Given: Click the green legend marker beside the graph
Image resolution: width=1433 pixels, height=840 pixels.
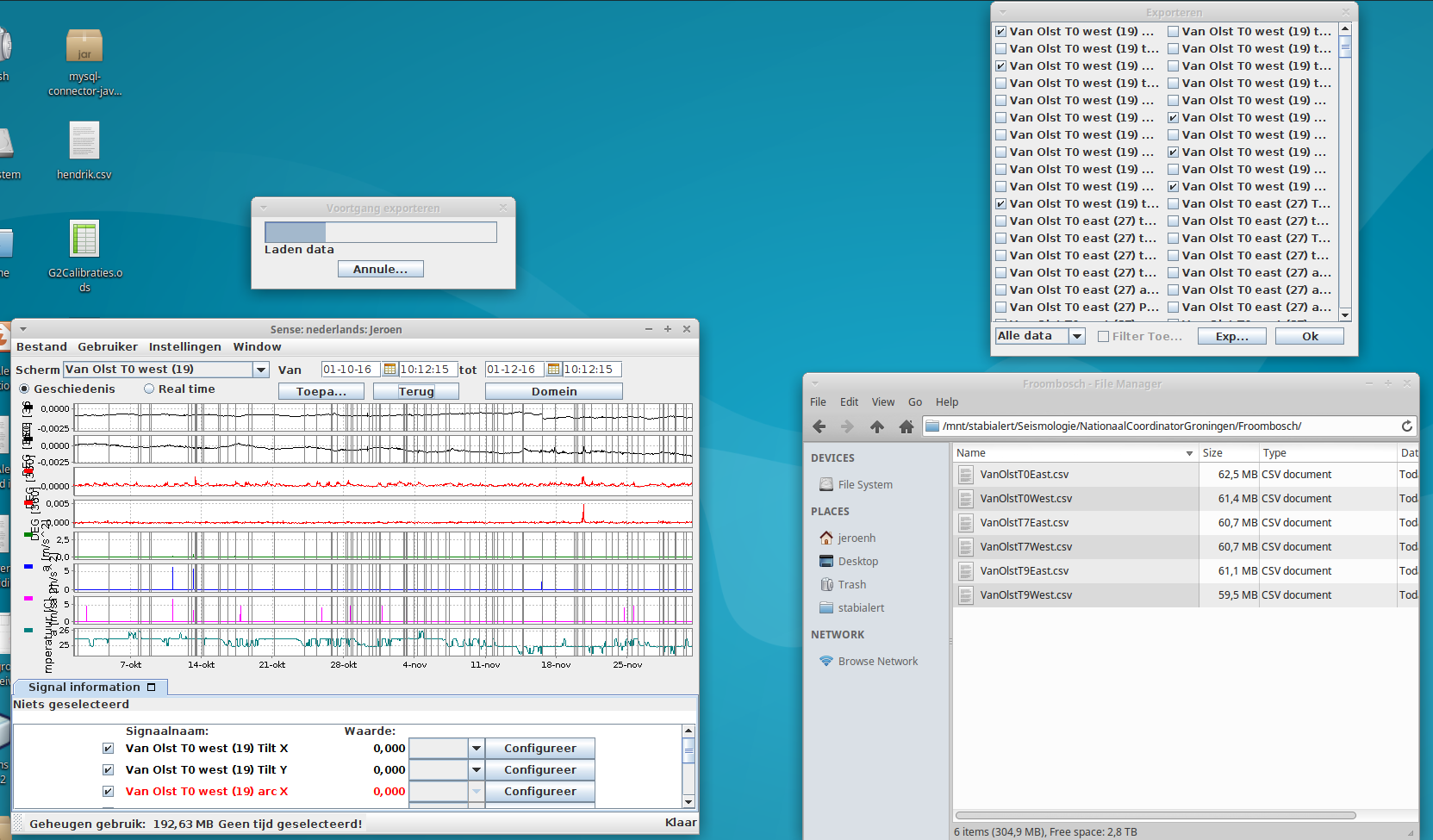Looking at the screenshot, I should click(x=28, y=535).
